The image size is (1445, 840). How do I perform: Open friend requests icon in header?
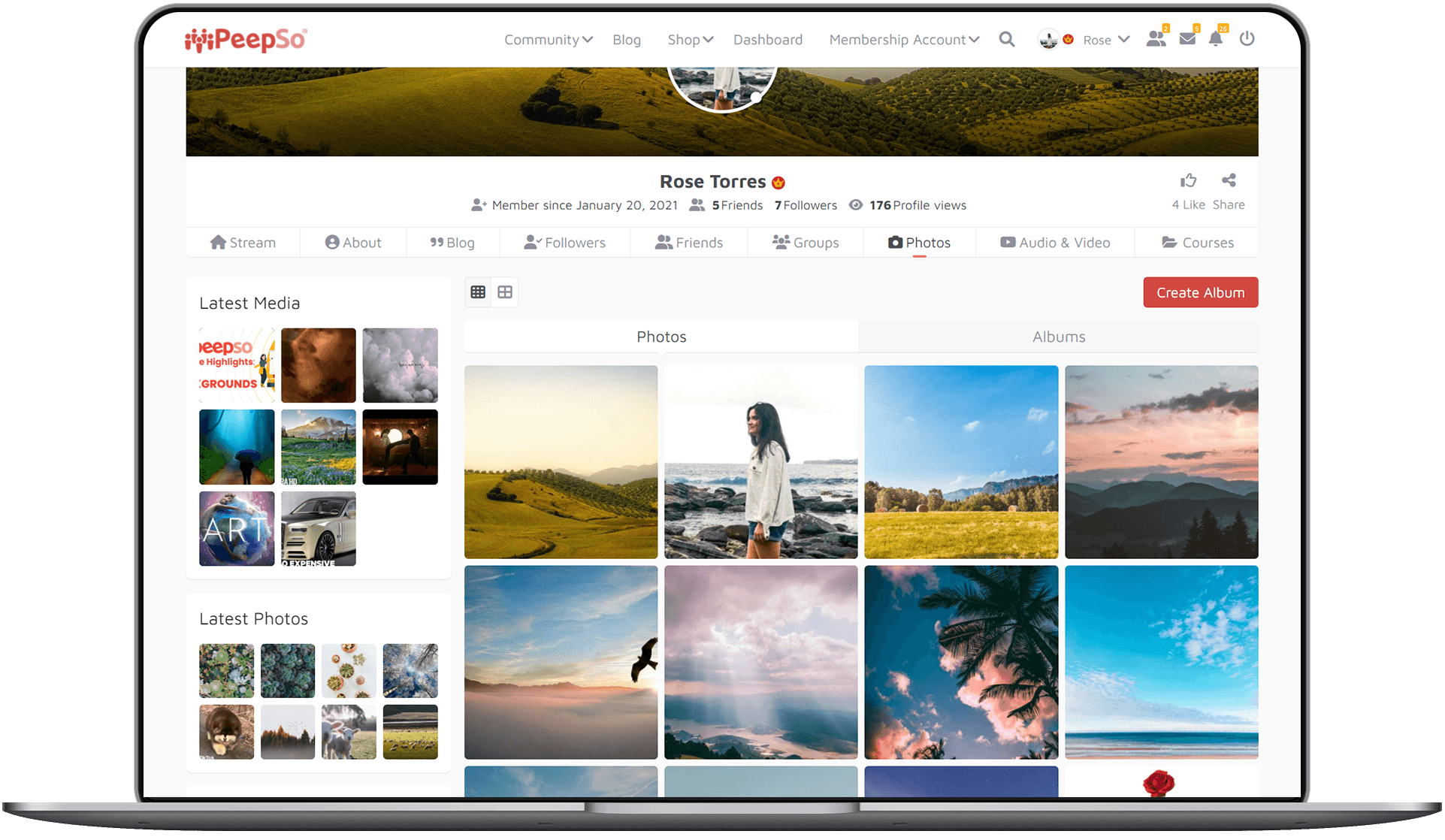pos(1156,39)
